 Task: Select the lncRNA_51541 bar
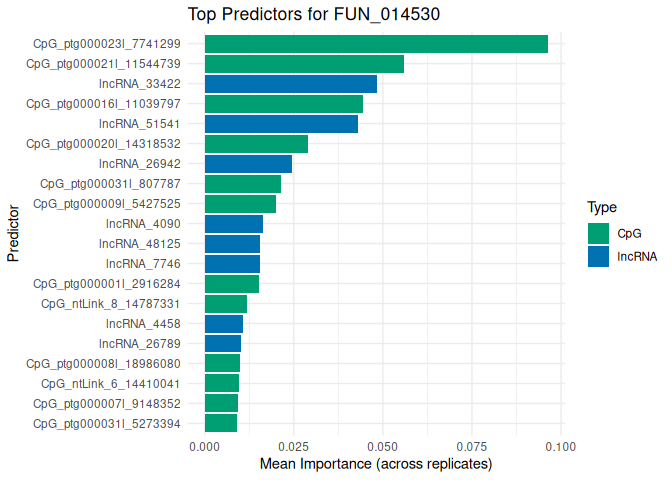pyautogui.click(x=281, y=124)
